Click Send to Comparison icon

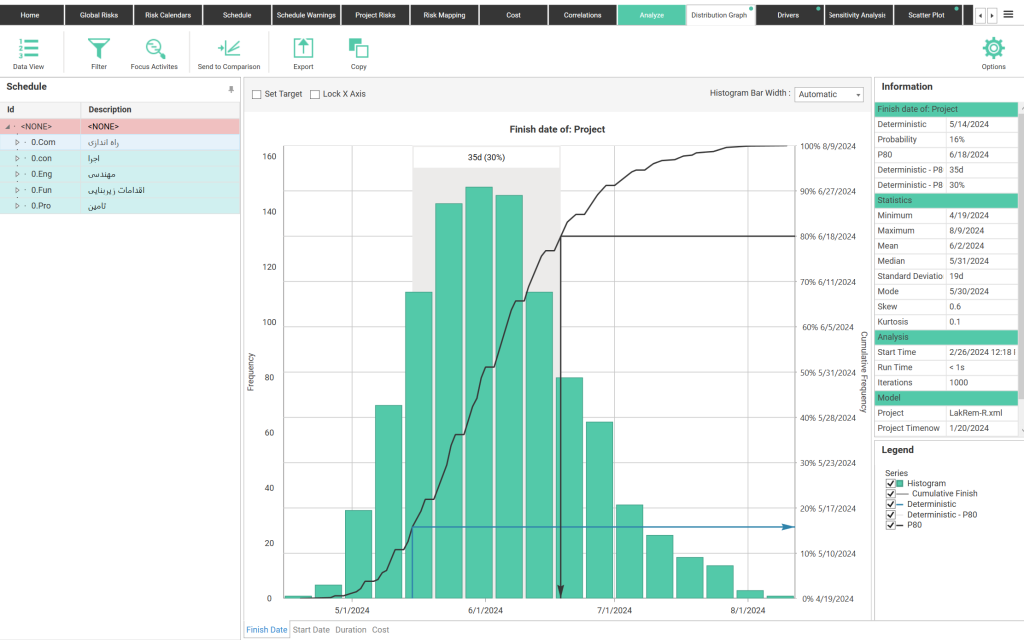coord(228,50)
